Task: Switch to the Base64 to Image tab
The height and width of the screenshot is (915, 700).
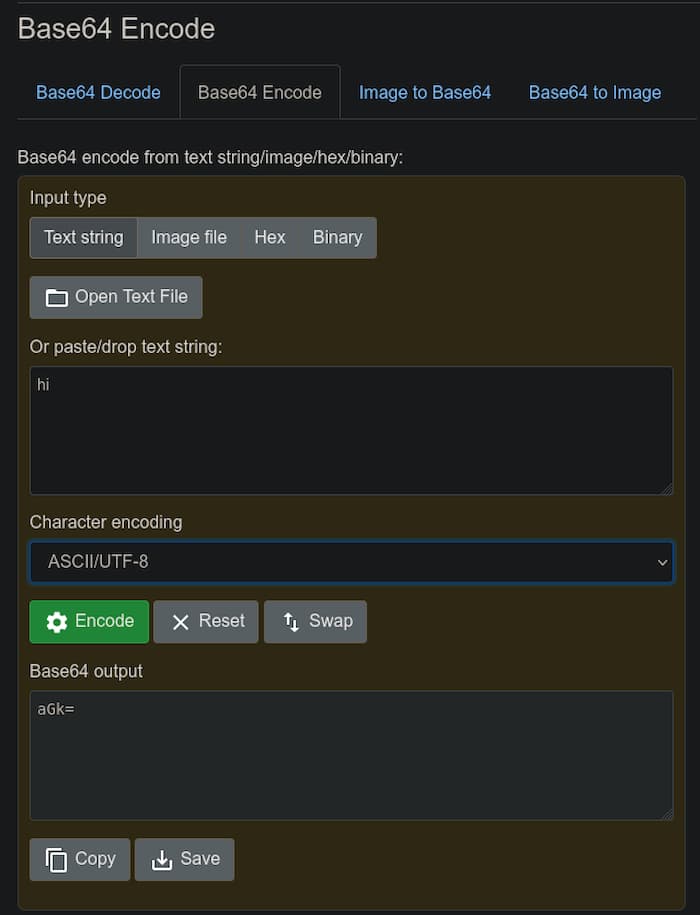Action: click(x=594, y=92)
